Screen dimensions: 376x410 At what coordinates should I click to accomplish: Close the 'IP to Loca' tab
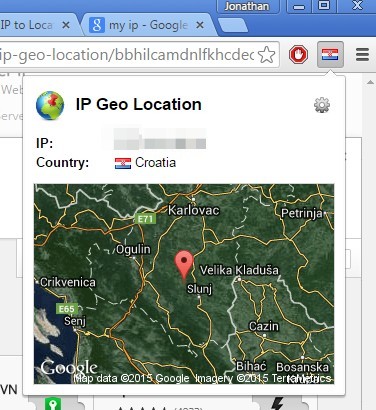(66, 25)
